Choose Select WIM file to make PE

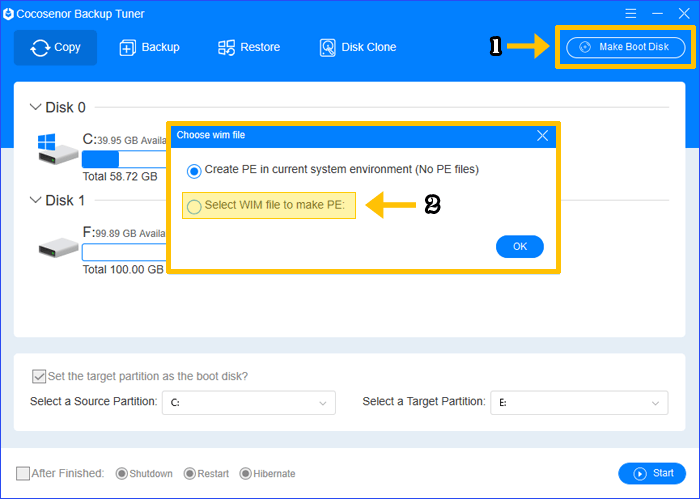point(194,207)
